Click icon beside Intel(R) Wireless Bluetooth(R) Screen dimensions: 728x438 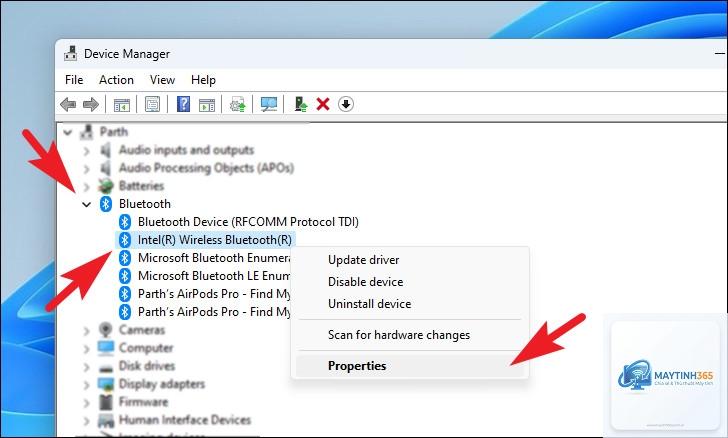[125, 240]
